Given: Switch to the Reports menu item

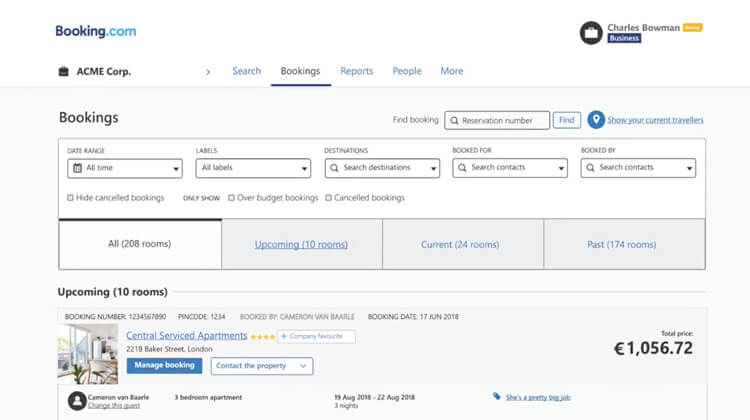Looking at the screenshot, I should coord(356,72).
